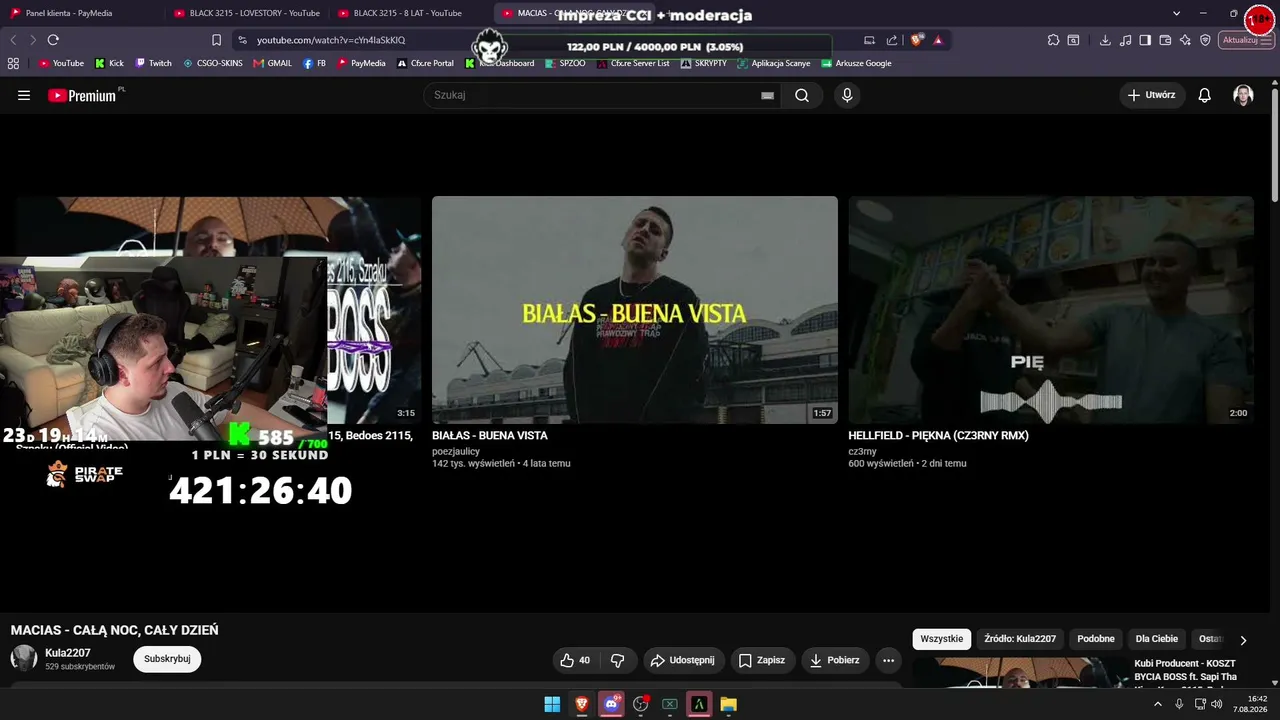
Task: Open the Brave Shields lion icon
Action: pos(917,40)
